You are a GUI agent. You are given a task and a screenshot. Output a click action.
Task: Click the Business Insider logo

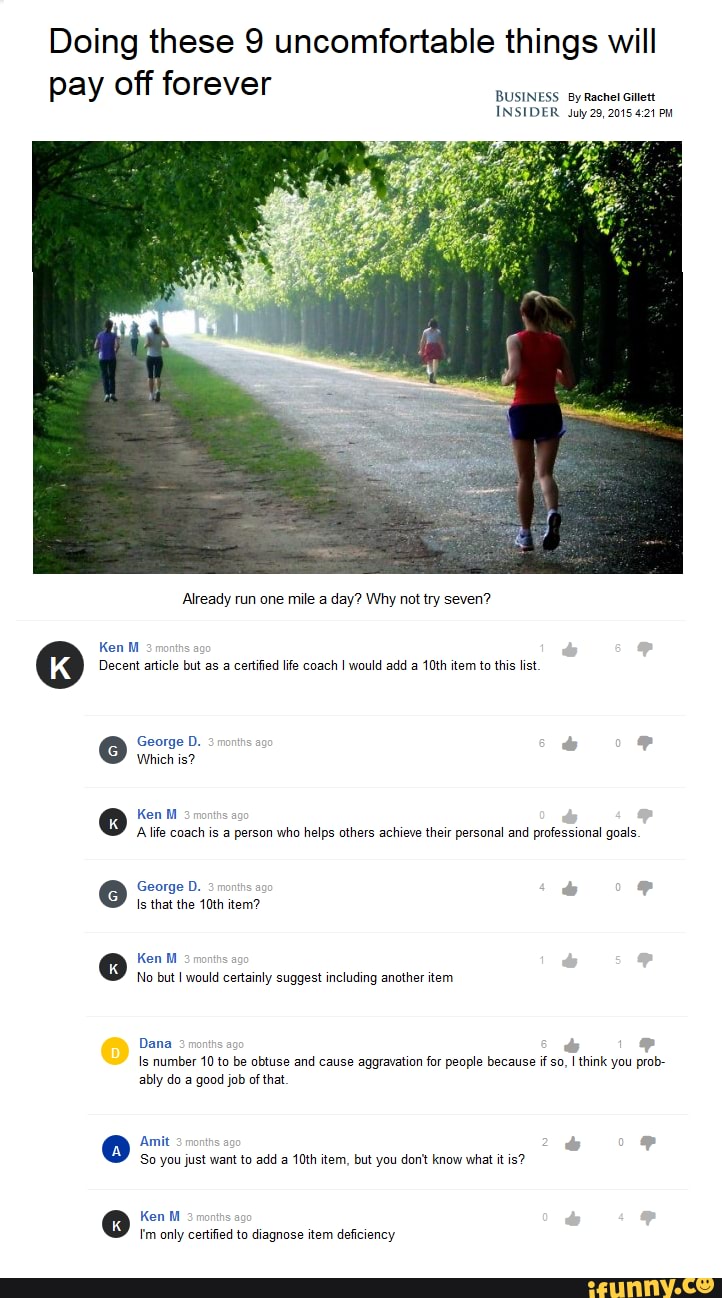click(527, 104)
